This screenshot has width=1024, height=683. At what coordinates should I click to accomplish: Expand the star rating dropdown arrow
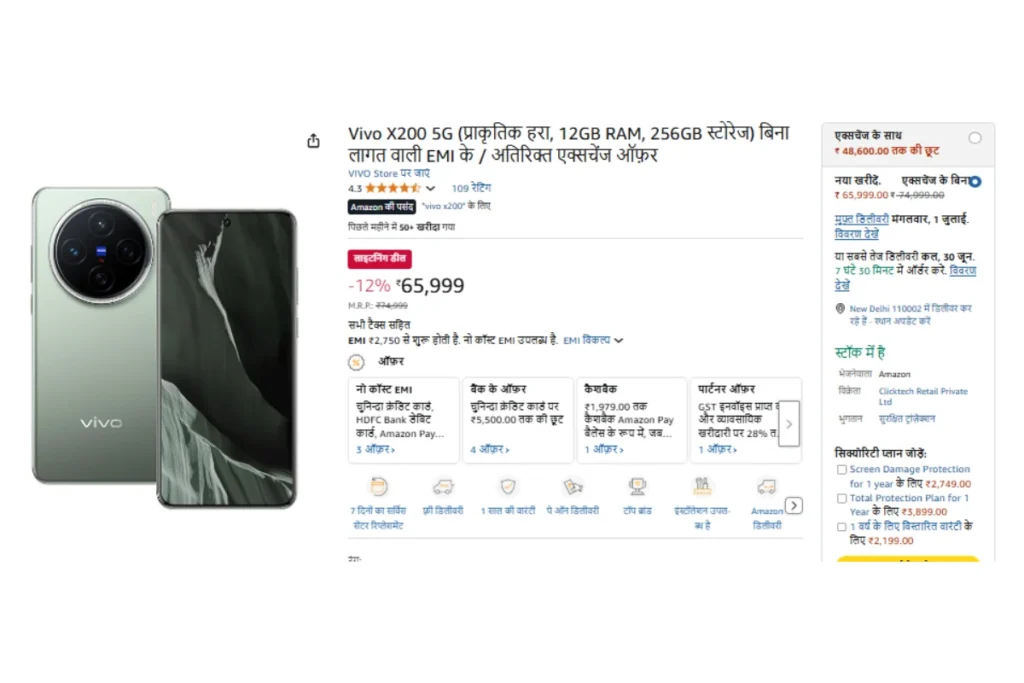(x=430, y=189)
